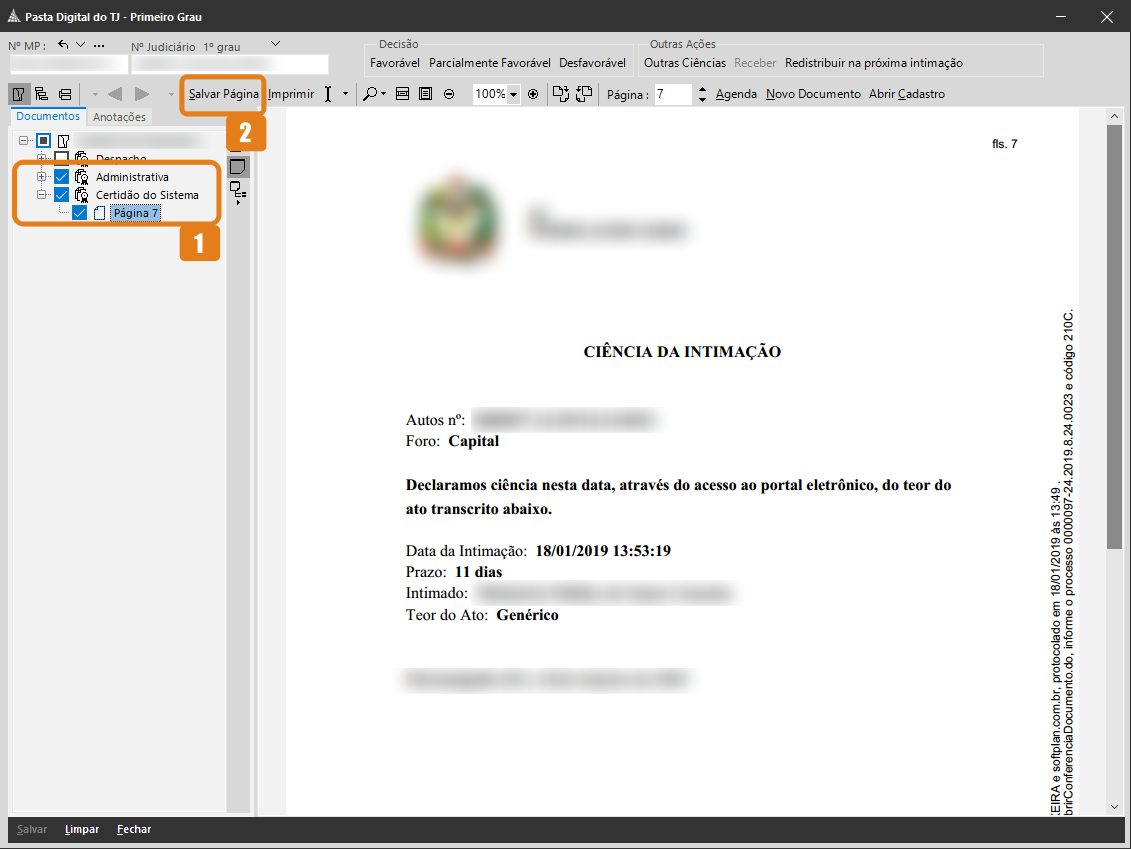Increase page number with stepper up arrow

[703, 89]
